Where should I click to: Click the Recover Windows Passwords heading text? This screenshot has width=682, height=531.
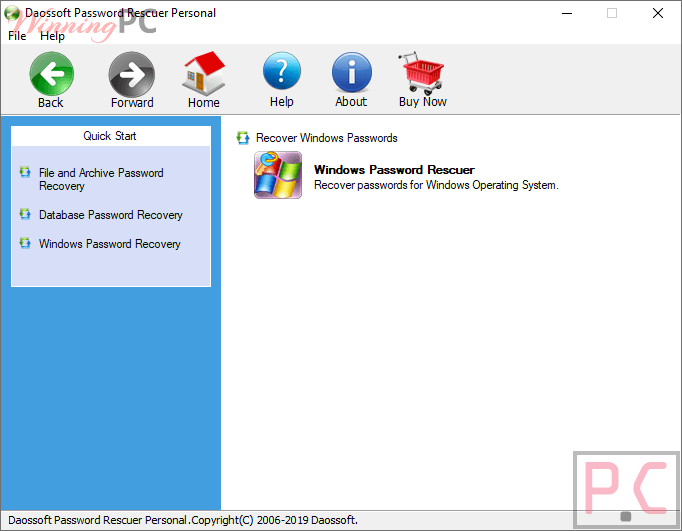[x=327, y=138]
